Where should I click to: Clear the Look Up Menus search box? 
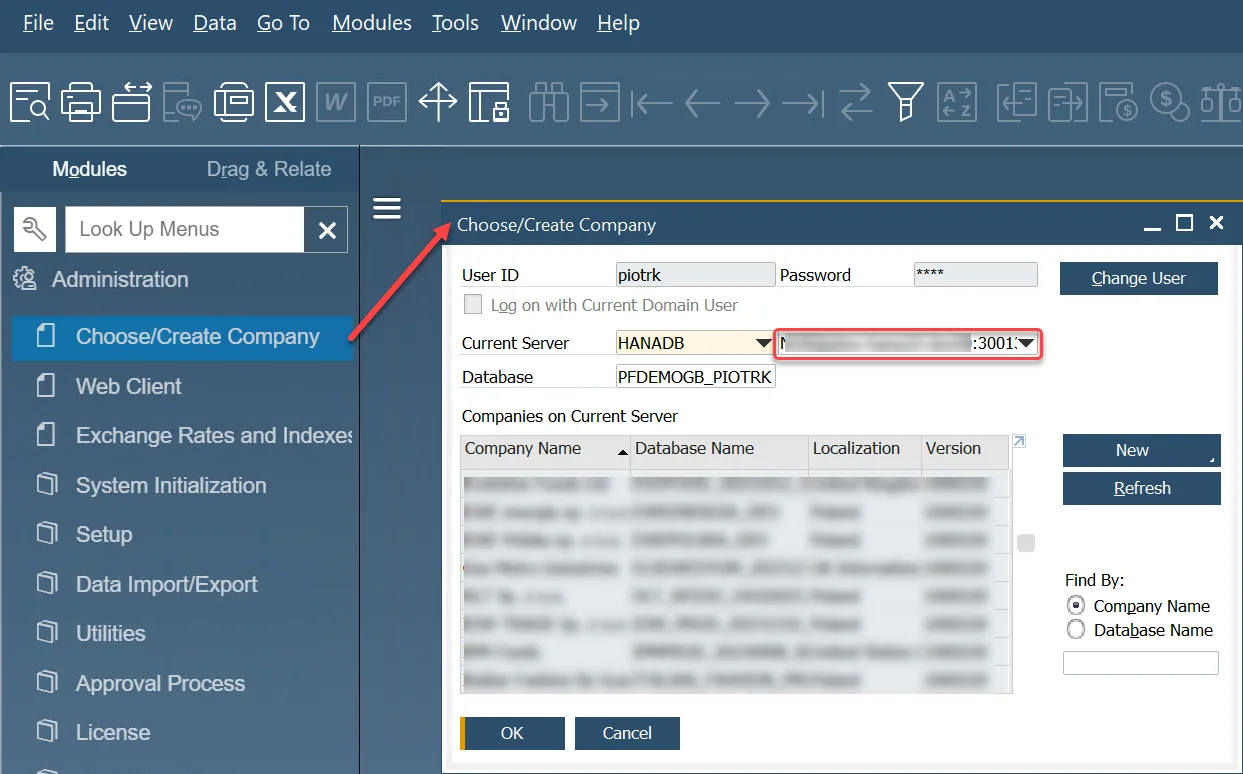[x=326, y=230]
